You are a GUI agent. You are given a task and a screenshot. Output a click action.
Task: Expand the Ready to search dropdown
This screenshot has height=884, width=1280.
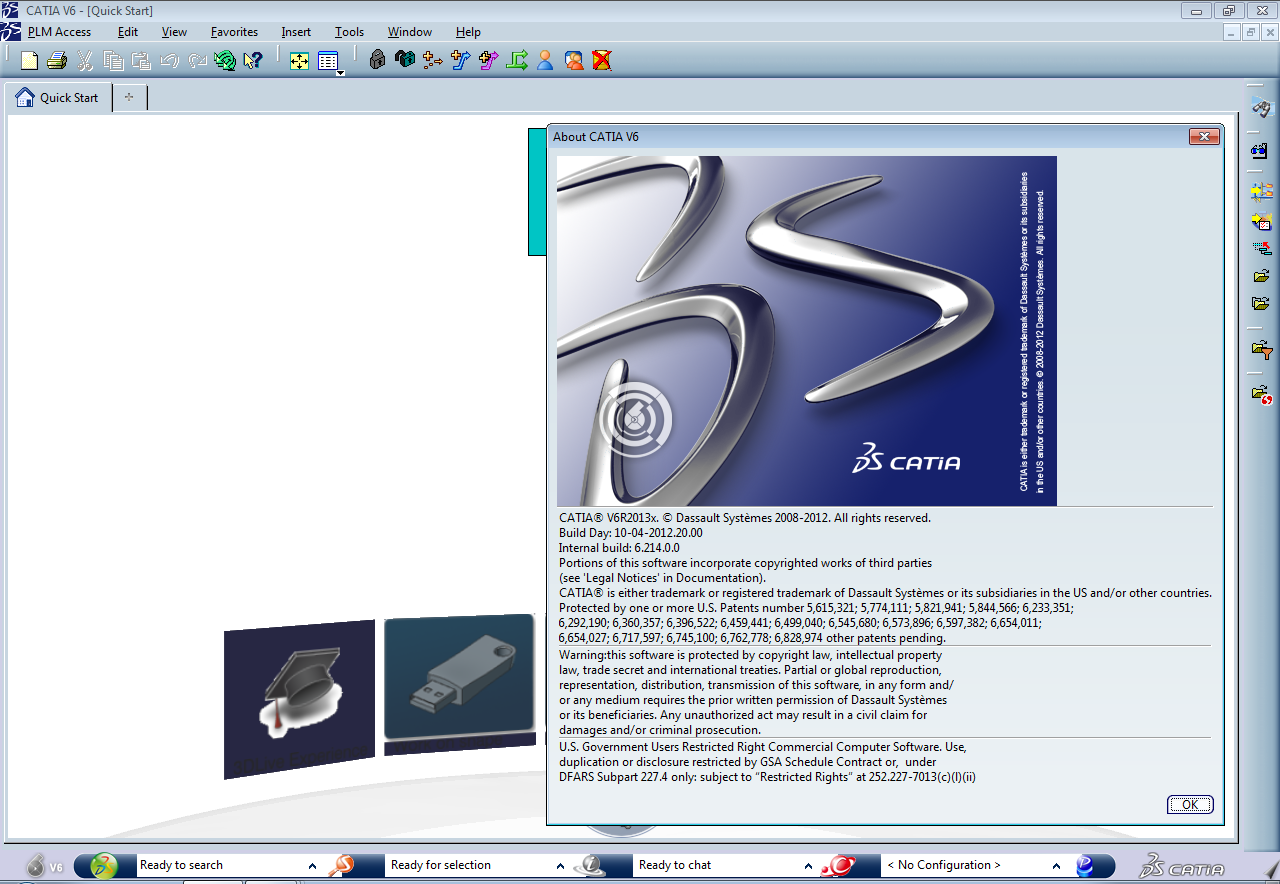click(x=312, y=866)
